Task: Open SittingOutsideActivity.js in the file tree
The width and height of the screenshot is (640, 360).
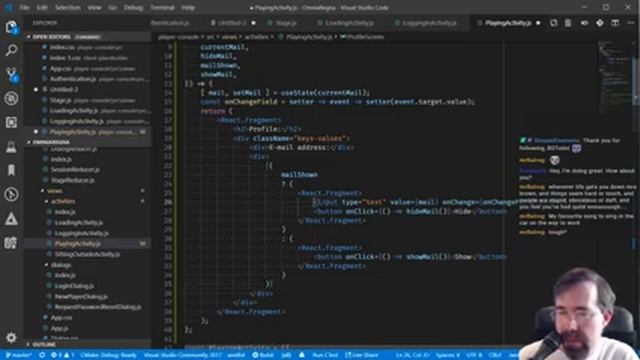Action: 87,254
